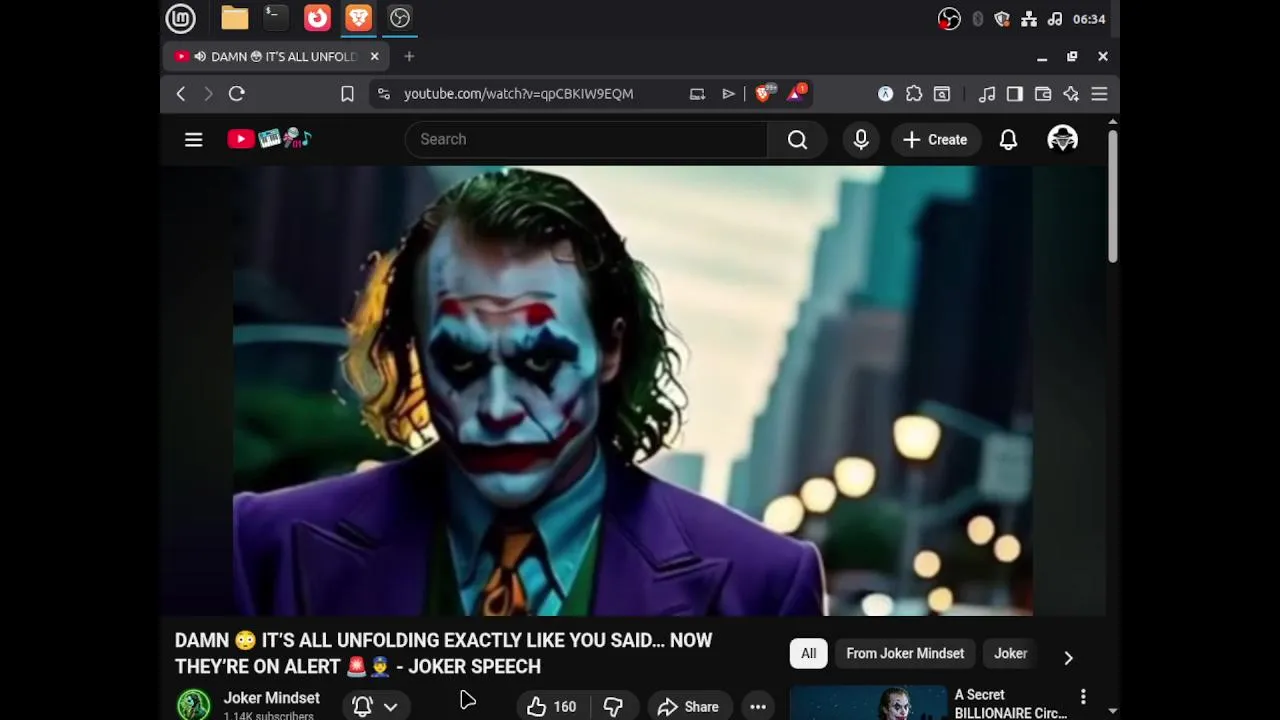Open A Secret BILLIONAIRE Circ... video title
Screen dimensions: 1280x720
[1010, 704]
